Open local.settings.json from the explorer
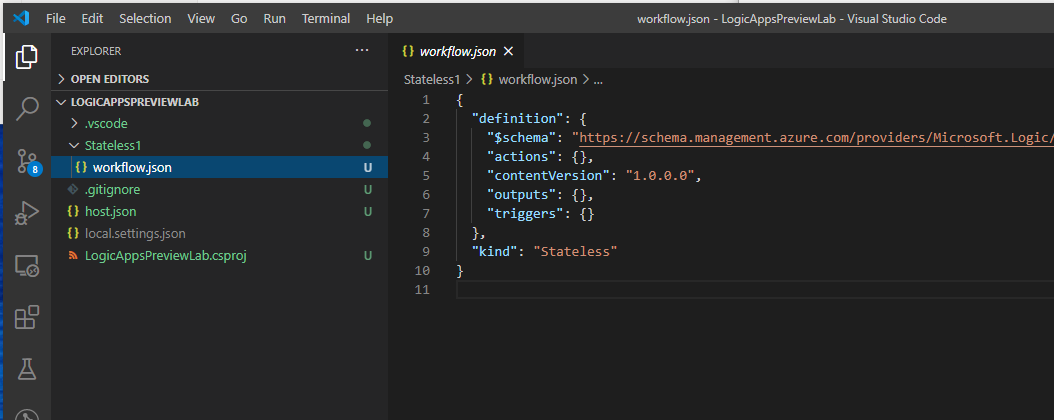 click(x=220, y=234)
